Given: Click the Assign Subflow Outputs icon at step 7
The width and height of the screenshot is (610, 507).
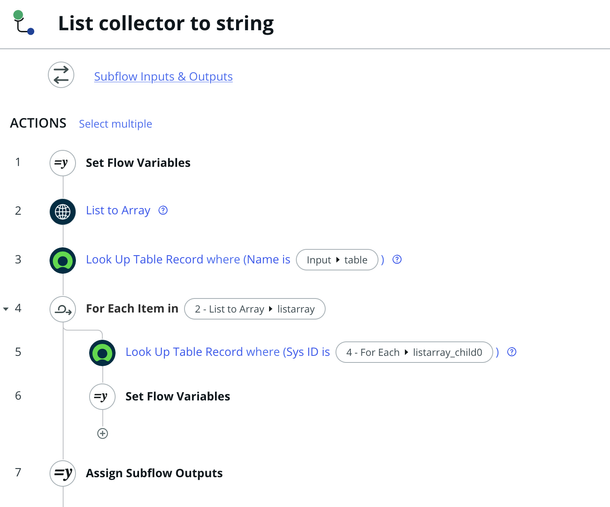Looking at the screenshot, I should (62, 473).
